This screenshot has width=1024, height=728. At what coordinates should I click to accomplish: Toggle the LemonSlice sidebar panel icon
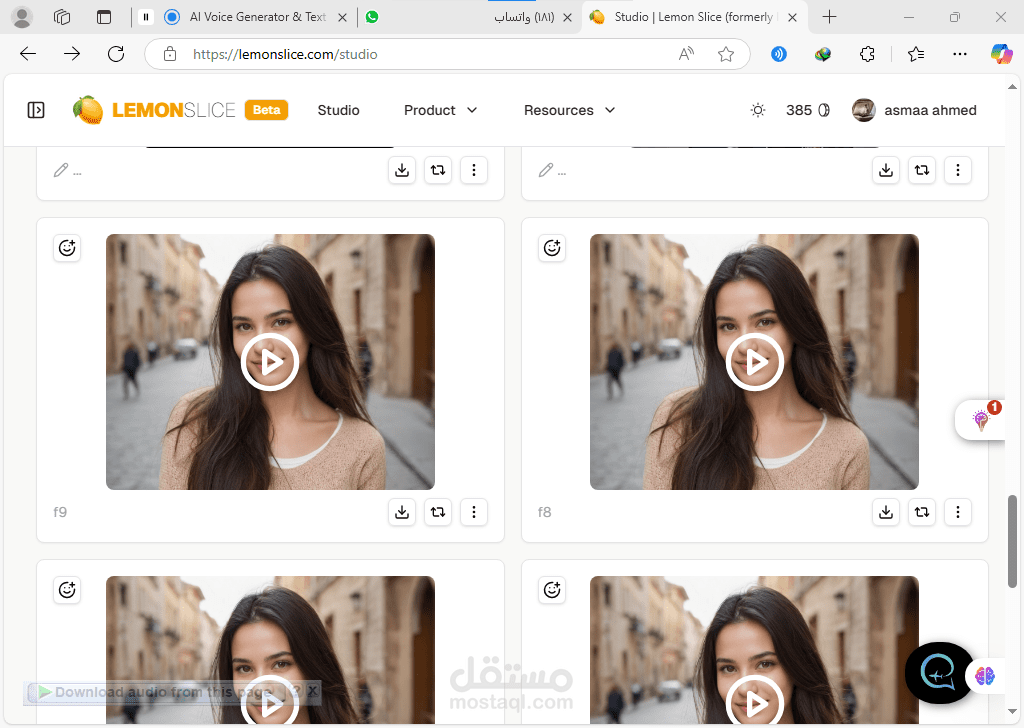pyautogui.click(x=36, y=110)
